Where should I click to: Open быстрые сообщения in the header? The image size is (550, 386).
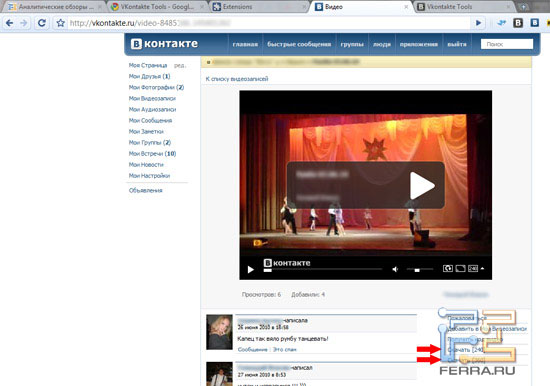click(299, 44)
